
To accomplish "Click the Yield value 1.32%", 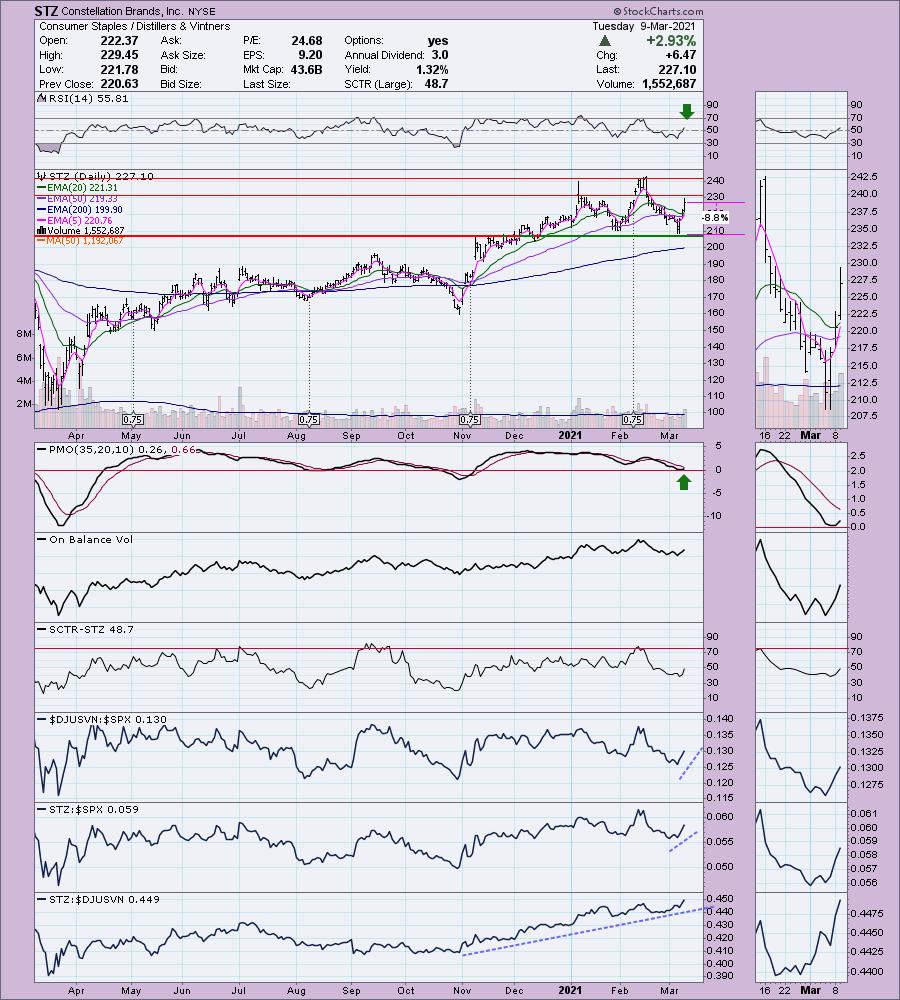I will [x=432, y=70].
